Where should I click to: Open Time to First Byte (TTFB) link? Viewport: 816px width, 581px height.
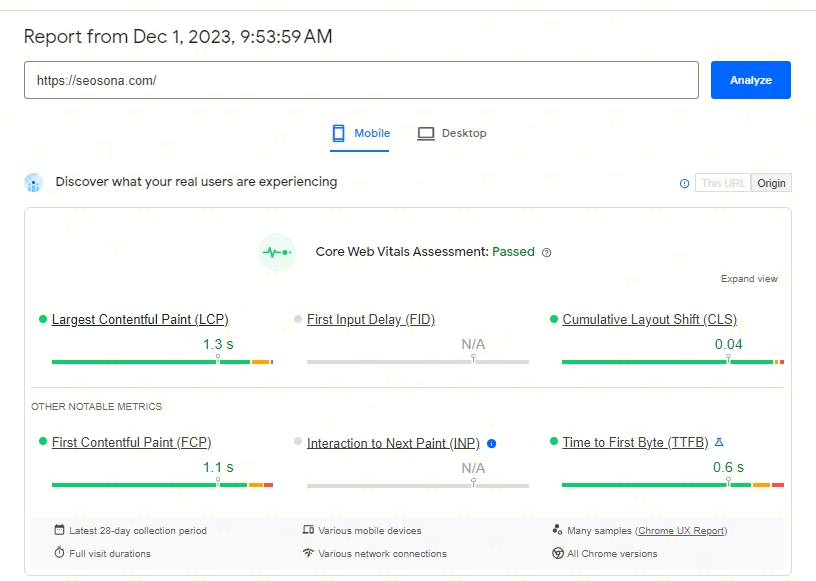(x=635, y=442)
